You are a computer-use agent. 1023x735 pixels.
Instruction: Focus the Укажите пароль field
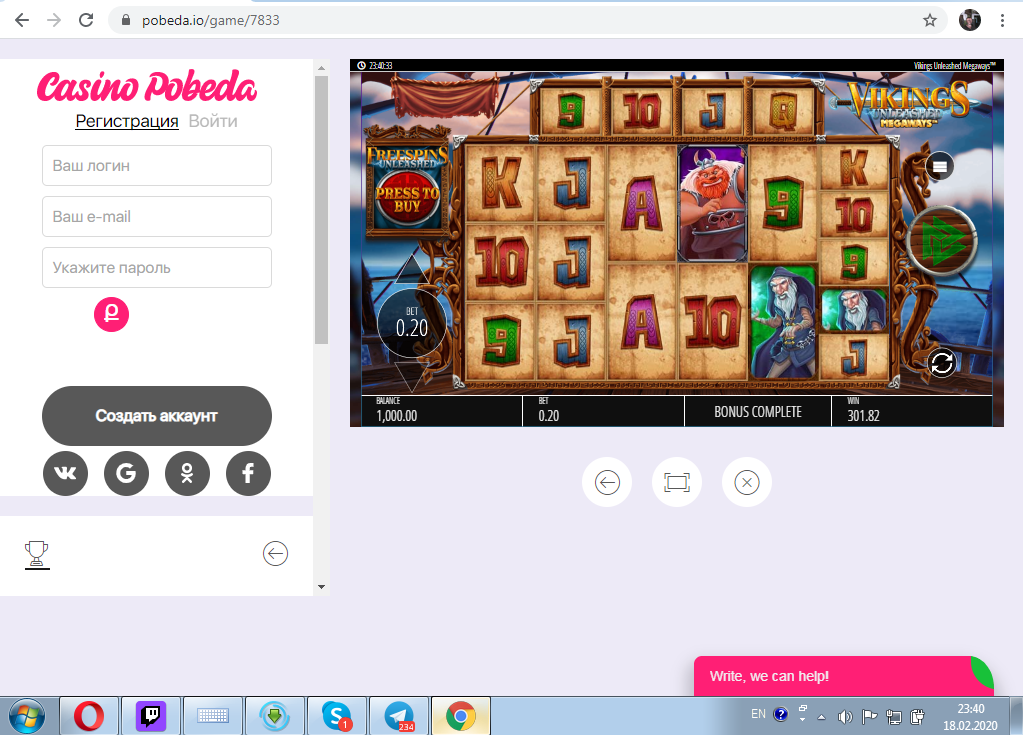point(157,267)
